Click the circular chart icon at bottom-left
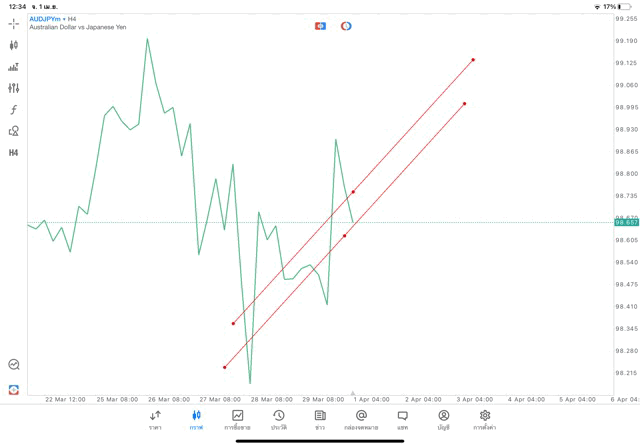The height and width of the screenshot is (447, 640). click(x=14, y=365)
